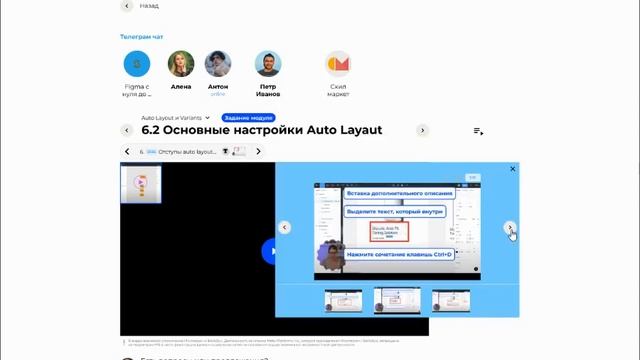This screenshot has width=640, height=360.
Task: Open small video thumbnail in player corner
Action: tap(141, 183)
